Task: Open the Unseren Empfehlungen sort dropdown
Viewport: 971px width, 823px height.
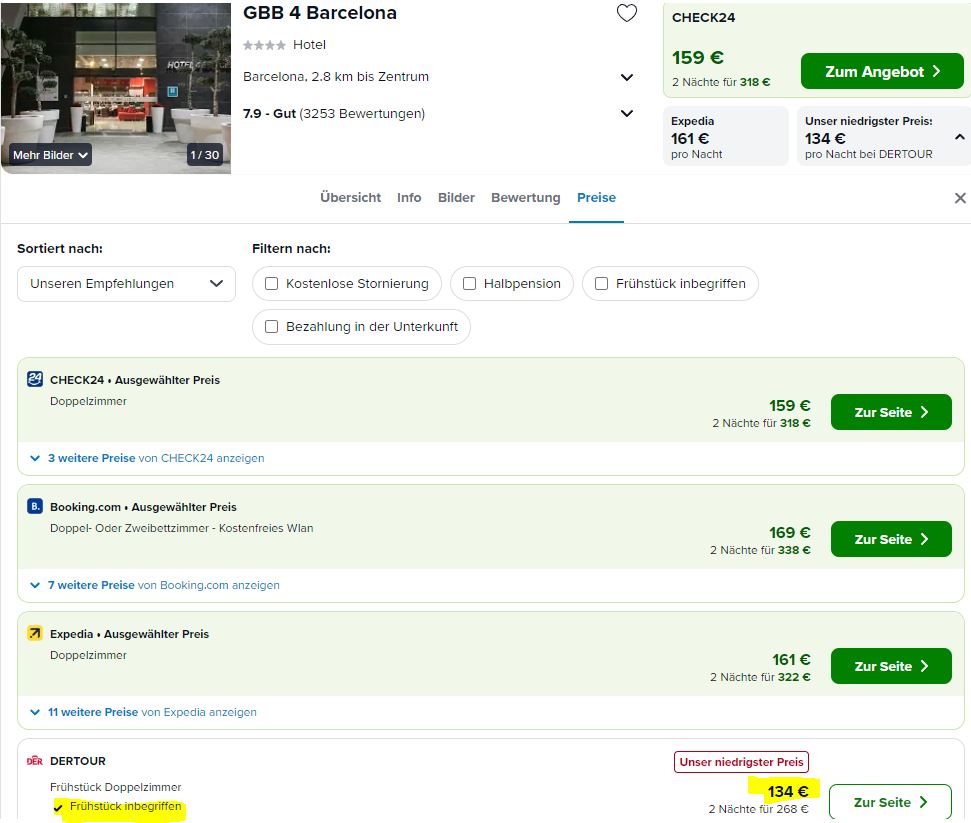Action: coord(126,284)
